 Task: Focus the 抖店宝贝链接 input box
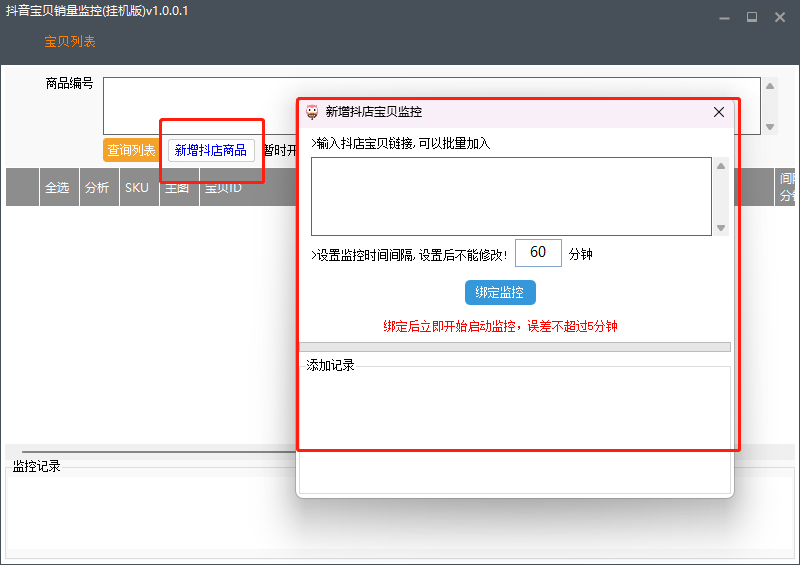(x=511, y=196)
